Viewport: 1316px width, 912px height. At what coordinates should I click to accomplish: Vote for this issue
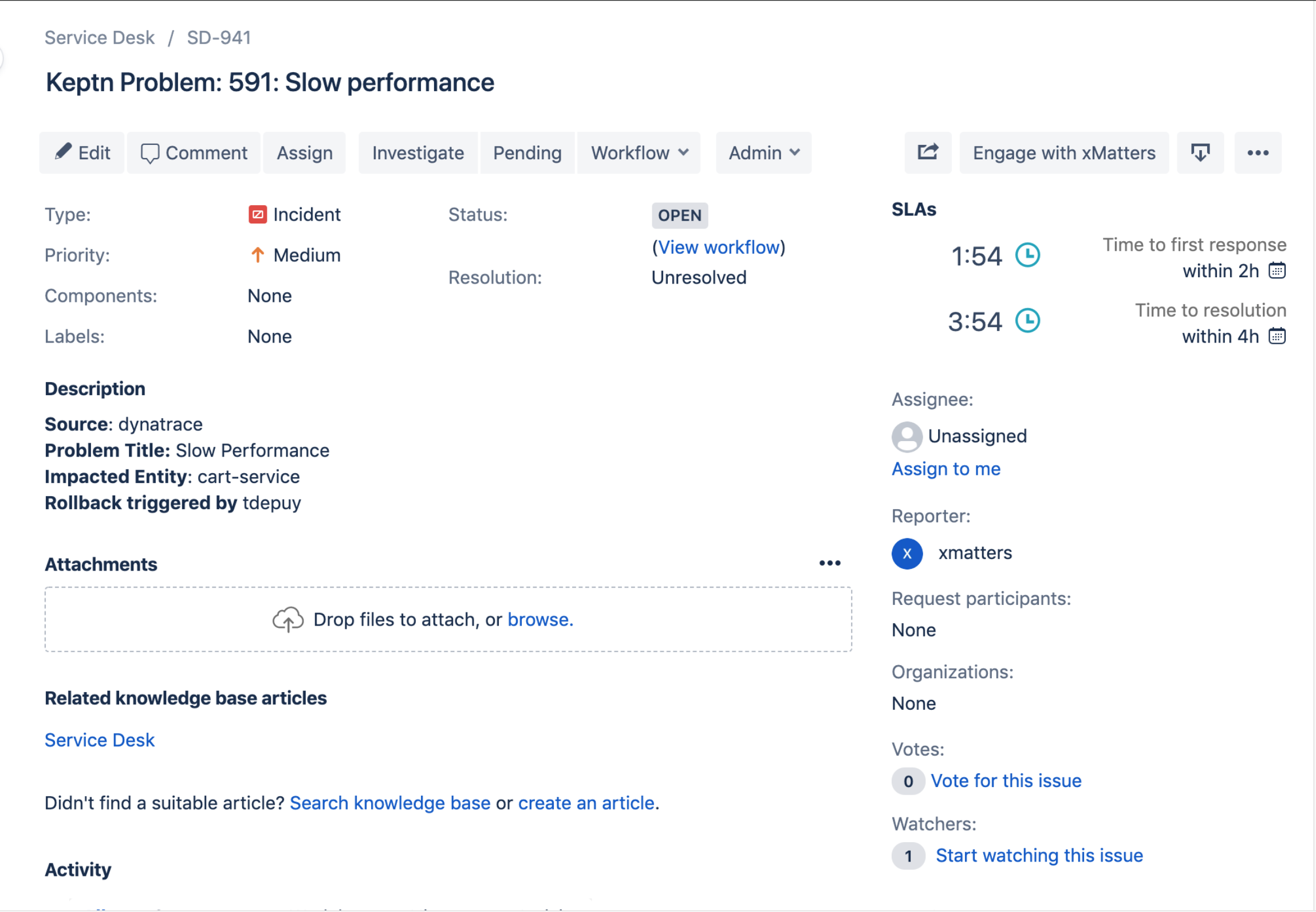[1006, 781]
